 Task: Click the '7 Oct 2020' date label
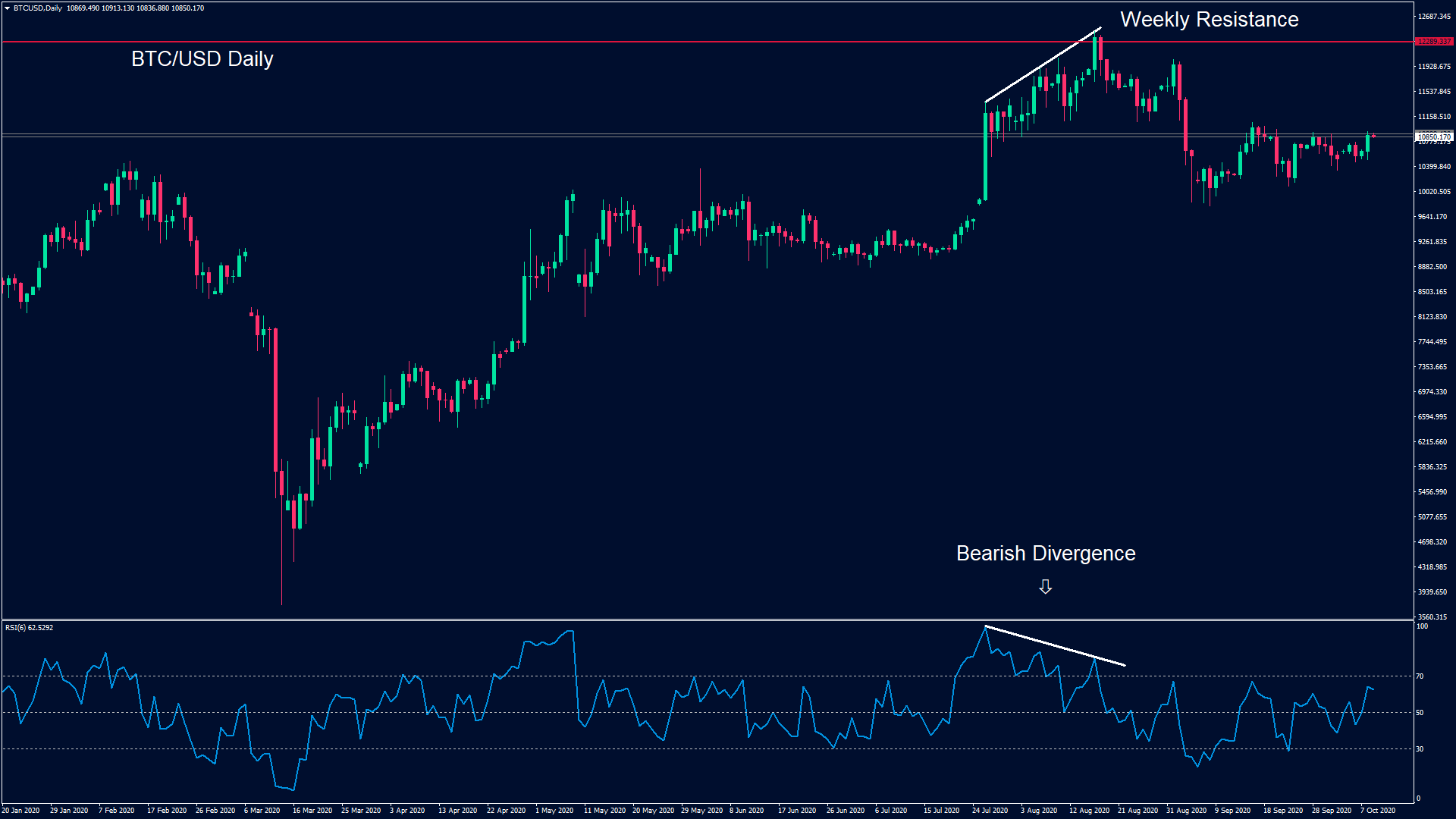[1377, 811]
